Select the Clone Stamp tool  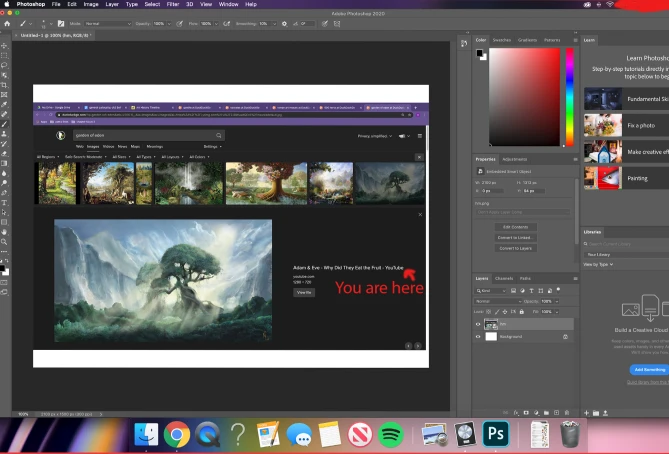4,134
